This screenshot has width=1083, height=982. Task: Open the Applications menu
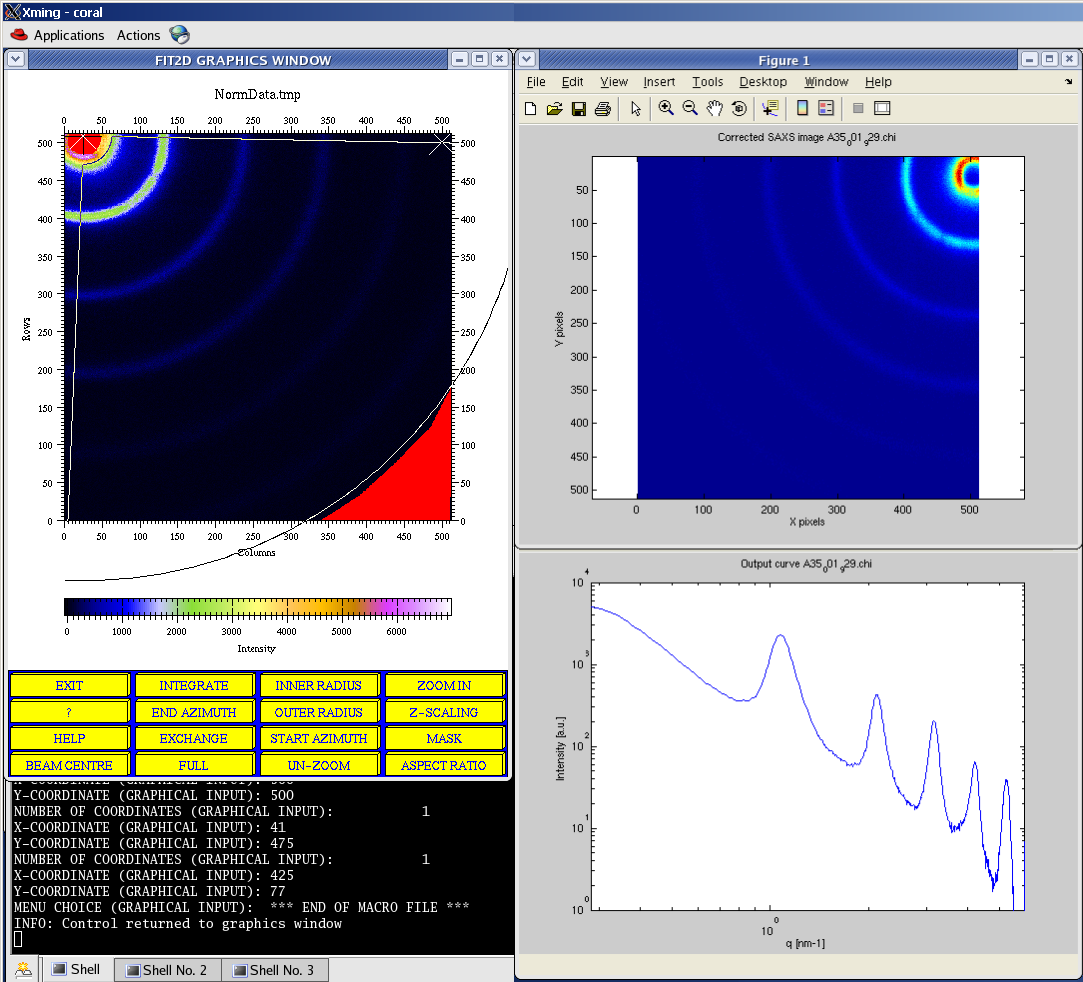pyautogui.click(x=68, y=35)
